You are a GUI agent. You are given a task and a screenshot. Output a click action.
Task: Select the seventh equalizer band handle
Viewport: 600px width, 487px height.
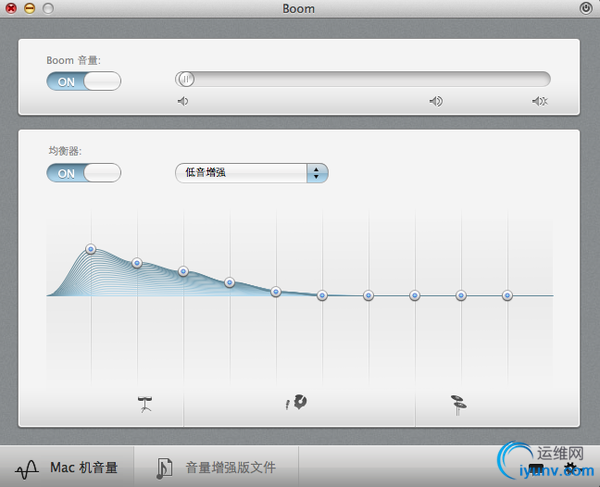click(368, 295)
